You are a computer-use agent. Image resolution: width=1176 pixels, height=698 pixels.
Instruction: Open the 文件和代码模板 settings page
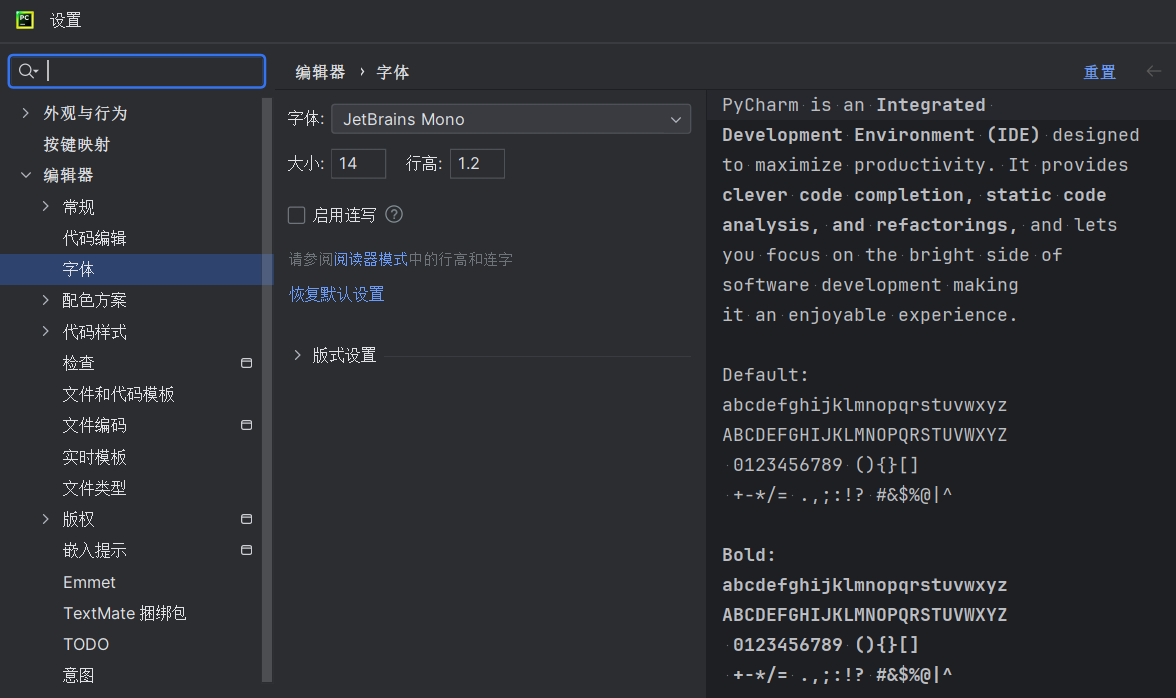point(118,394)
